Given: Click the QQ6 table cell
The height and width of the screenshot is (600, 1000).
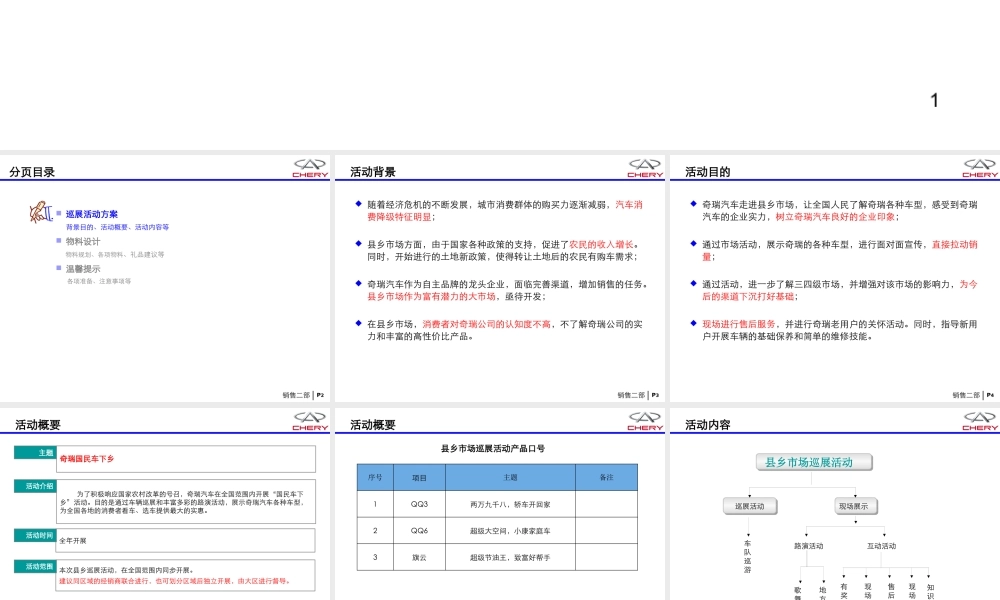Looking at the screenshot, I should [419, 530].
